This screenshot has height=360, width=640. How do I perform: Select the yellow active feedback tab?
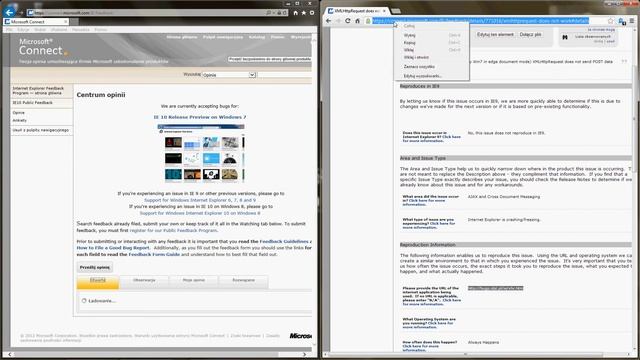click(98, 282)
